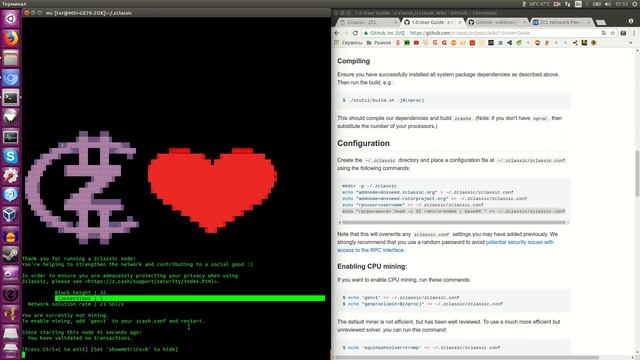Image resolution: width=640 pixels, height=360 pixels.
Task: Click the Enabling CPU mining heading
Action: point(372,267)
